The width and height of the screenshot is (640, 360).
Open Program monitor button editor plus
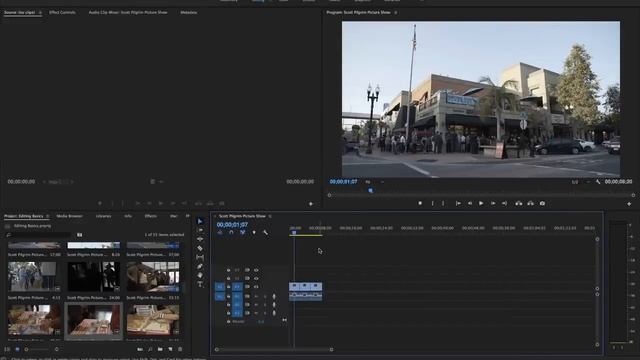629,204
